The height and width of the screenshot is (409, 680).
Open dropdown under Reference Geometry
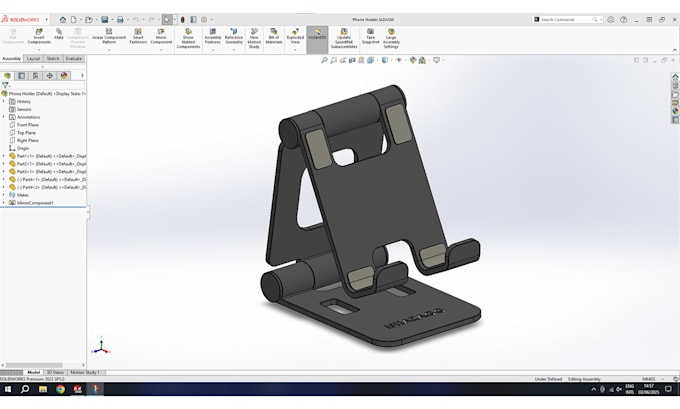[x=234, y=49]
